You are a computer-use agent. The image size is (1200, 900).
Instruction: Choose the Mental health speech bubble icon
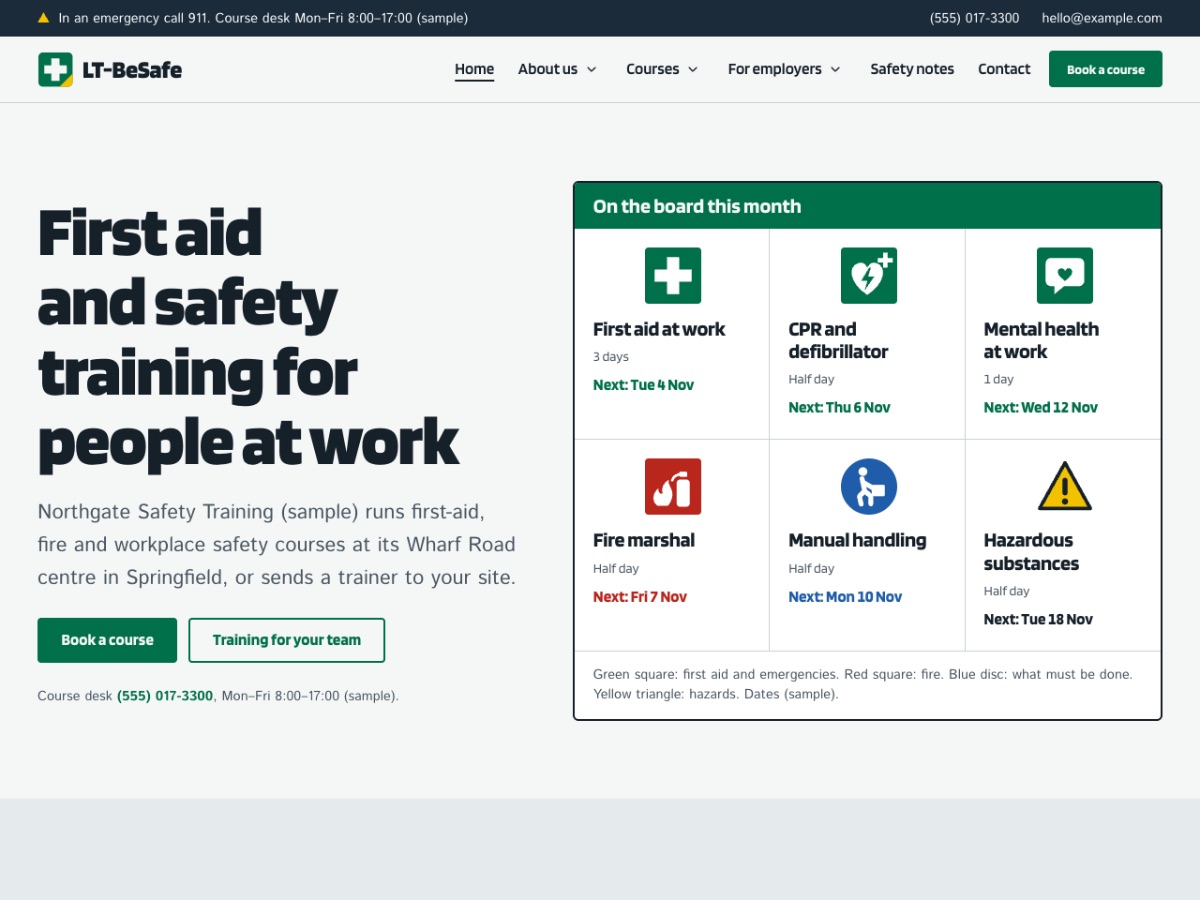1065,276
